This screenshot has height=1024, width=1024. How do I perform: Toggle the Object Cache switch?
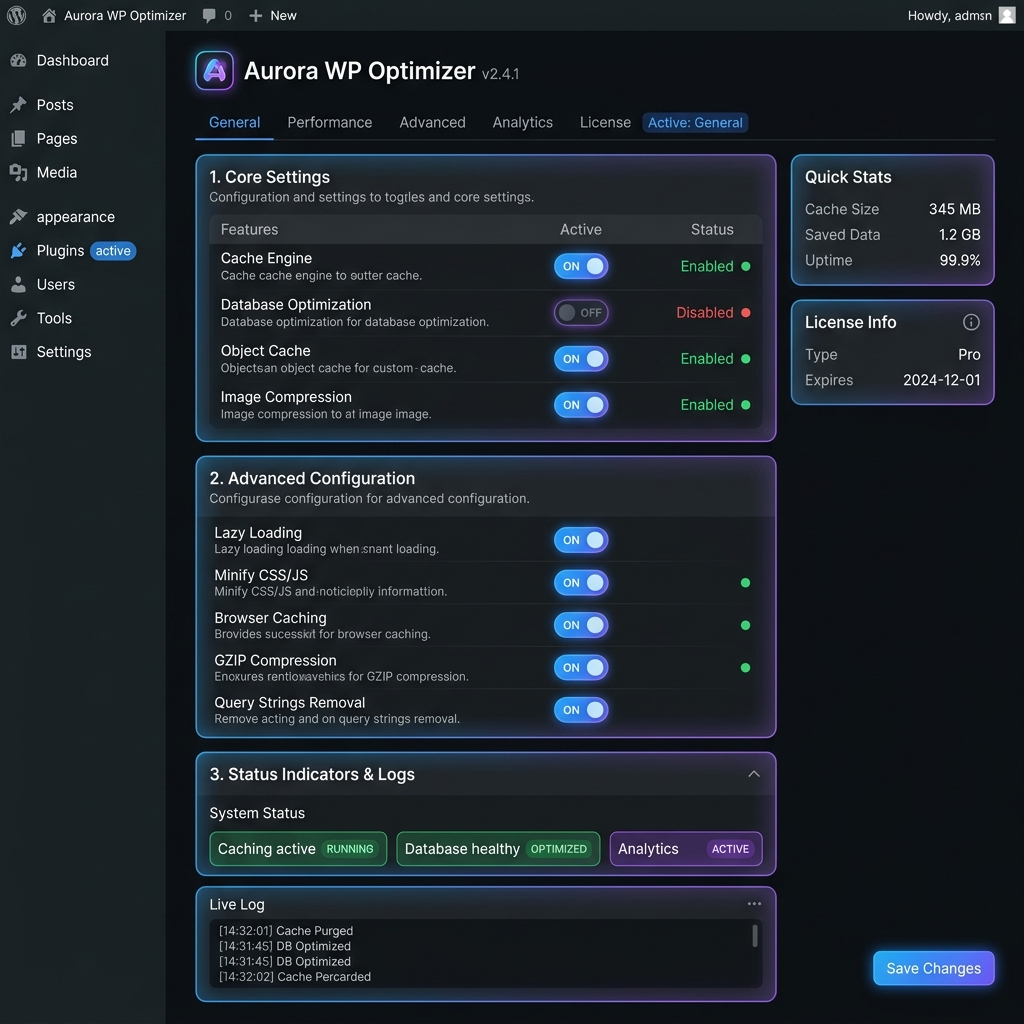pyautogui.click(x=581, y=359)
